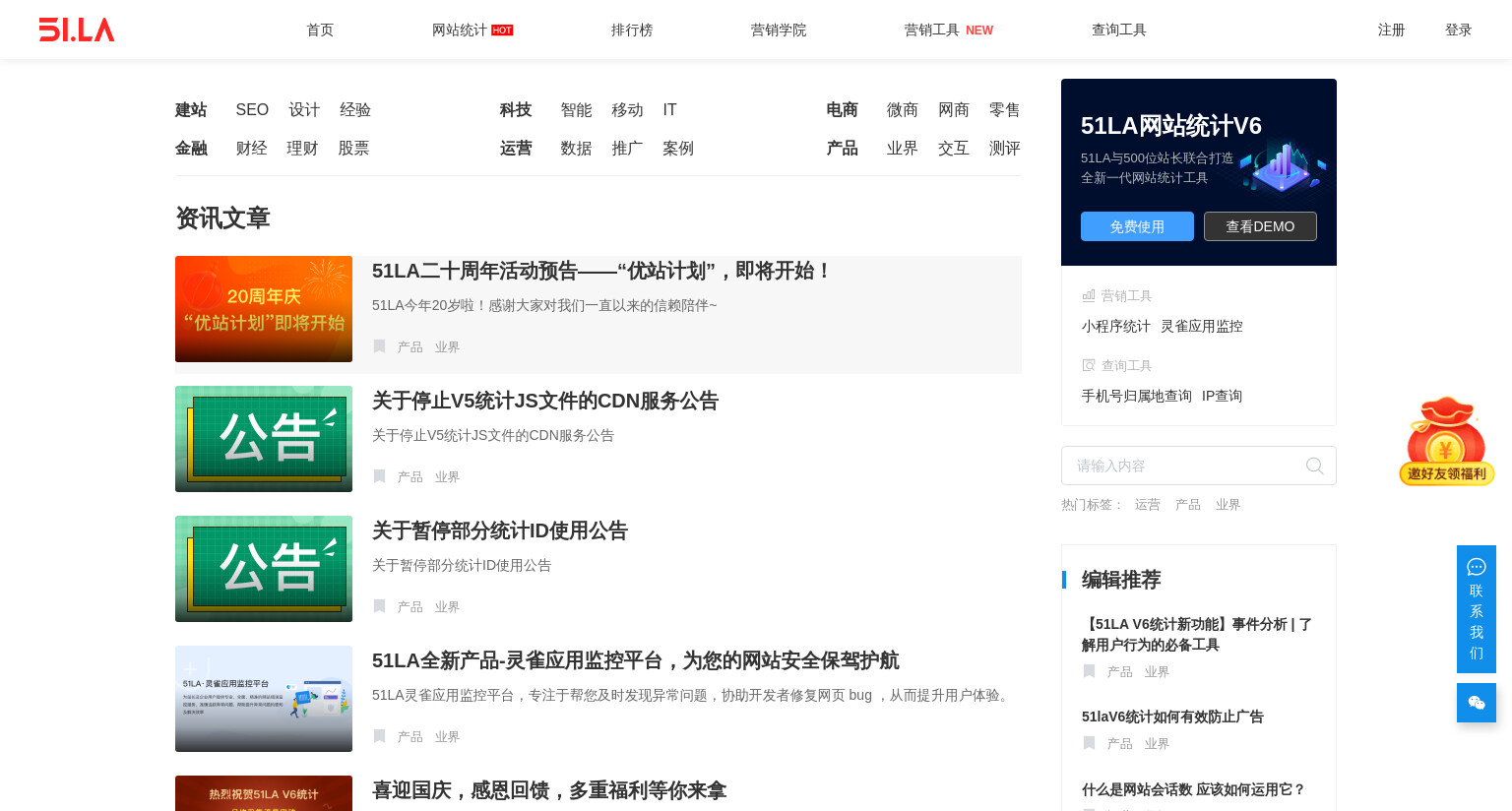This screenshot has width=1512, height=811.
Task: Select the 测评 category link
Action: pos(1005,149)
